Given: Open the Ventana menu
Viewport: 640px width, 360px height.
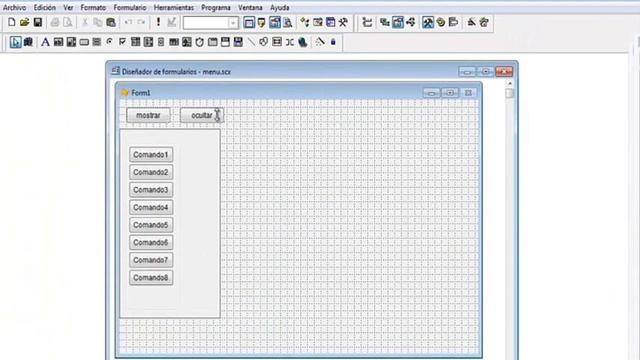Looking at the screenshot, I should pos(250,7).
